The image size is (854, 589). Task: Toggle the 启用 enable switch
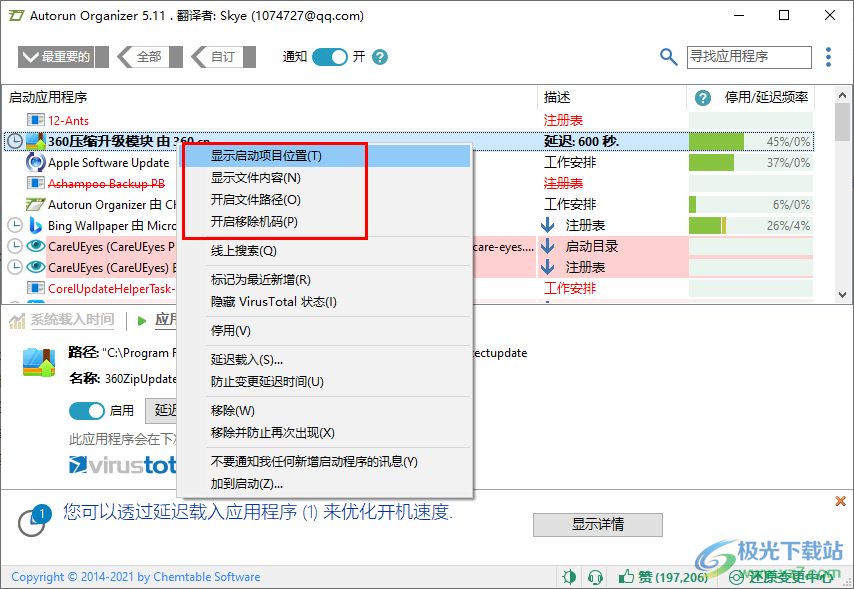pyautogui.click(x=87, y=411)
